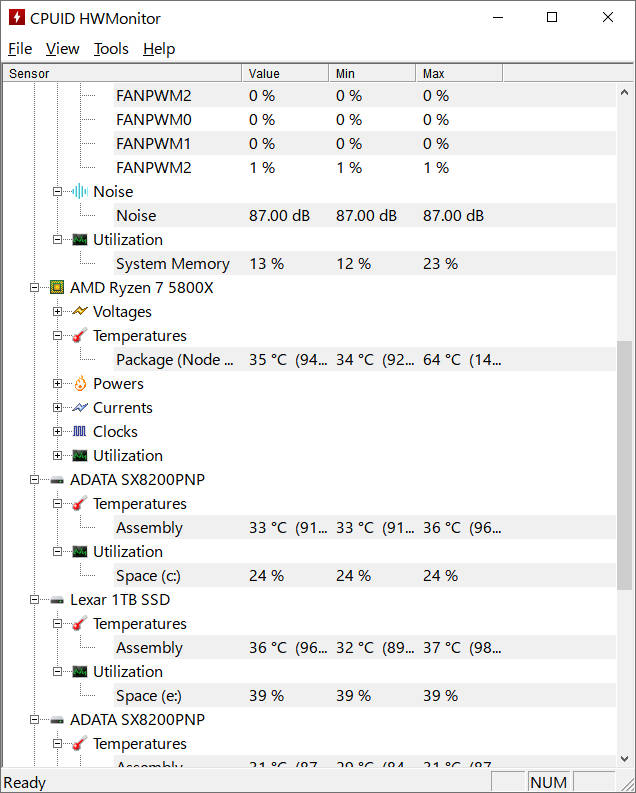Click the scrollbar down arrow
The width and height of the screenshot is (636, 793).
click(624, 759)
